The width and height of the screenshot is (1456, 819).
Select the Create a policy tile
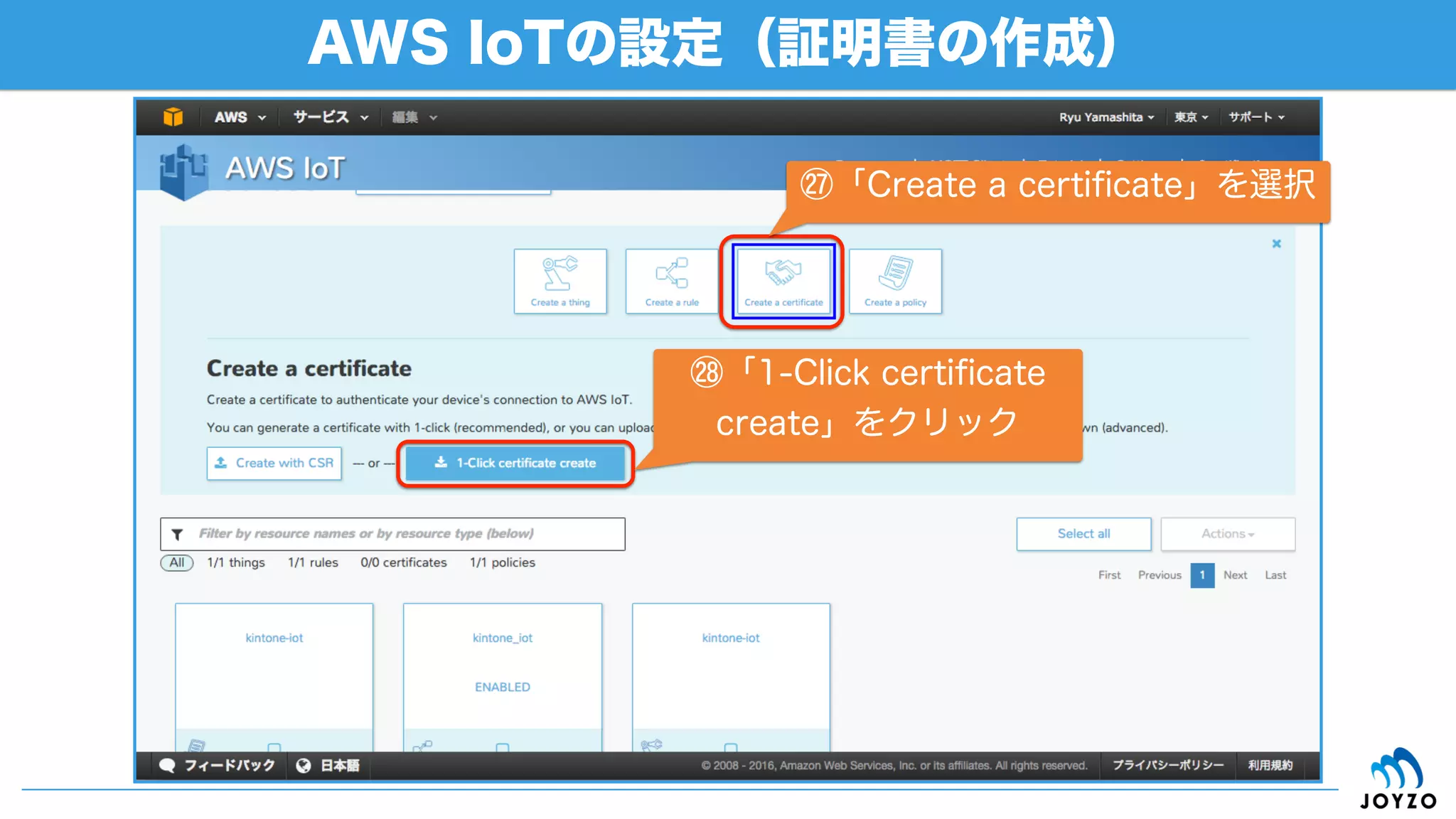click(x=895, y=281)
